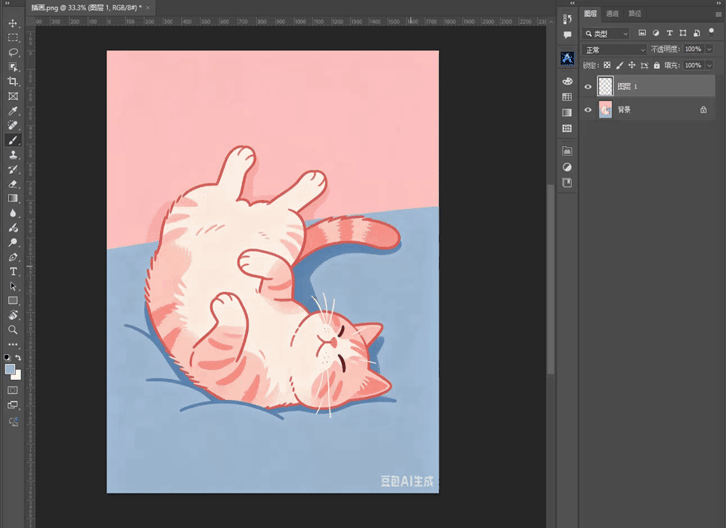The width and height of the screenshot is (726, 528).
Task: Open the History panel icon
Action: coord(567,19)
